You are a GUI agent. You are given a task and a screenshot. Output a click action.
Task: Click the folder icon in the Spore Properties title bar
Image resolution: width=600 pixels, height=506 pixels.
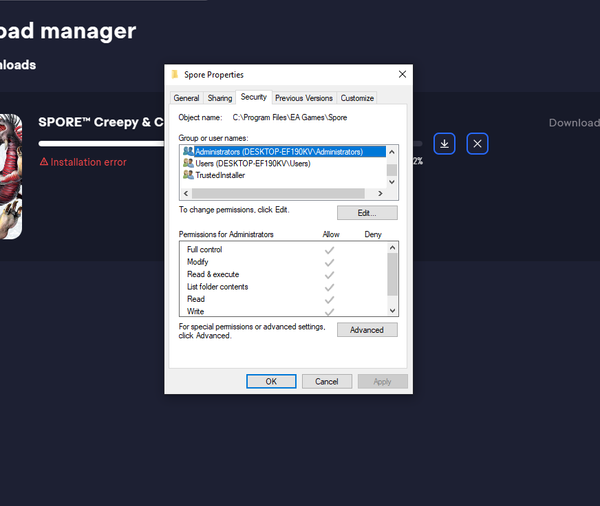pos(175,74)
